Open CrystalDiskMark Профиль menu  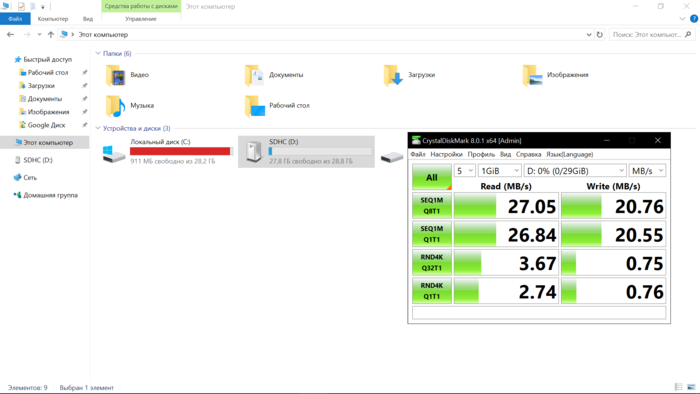[x=481, y=154]
